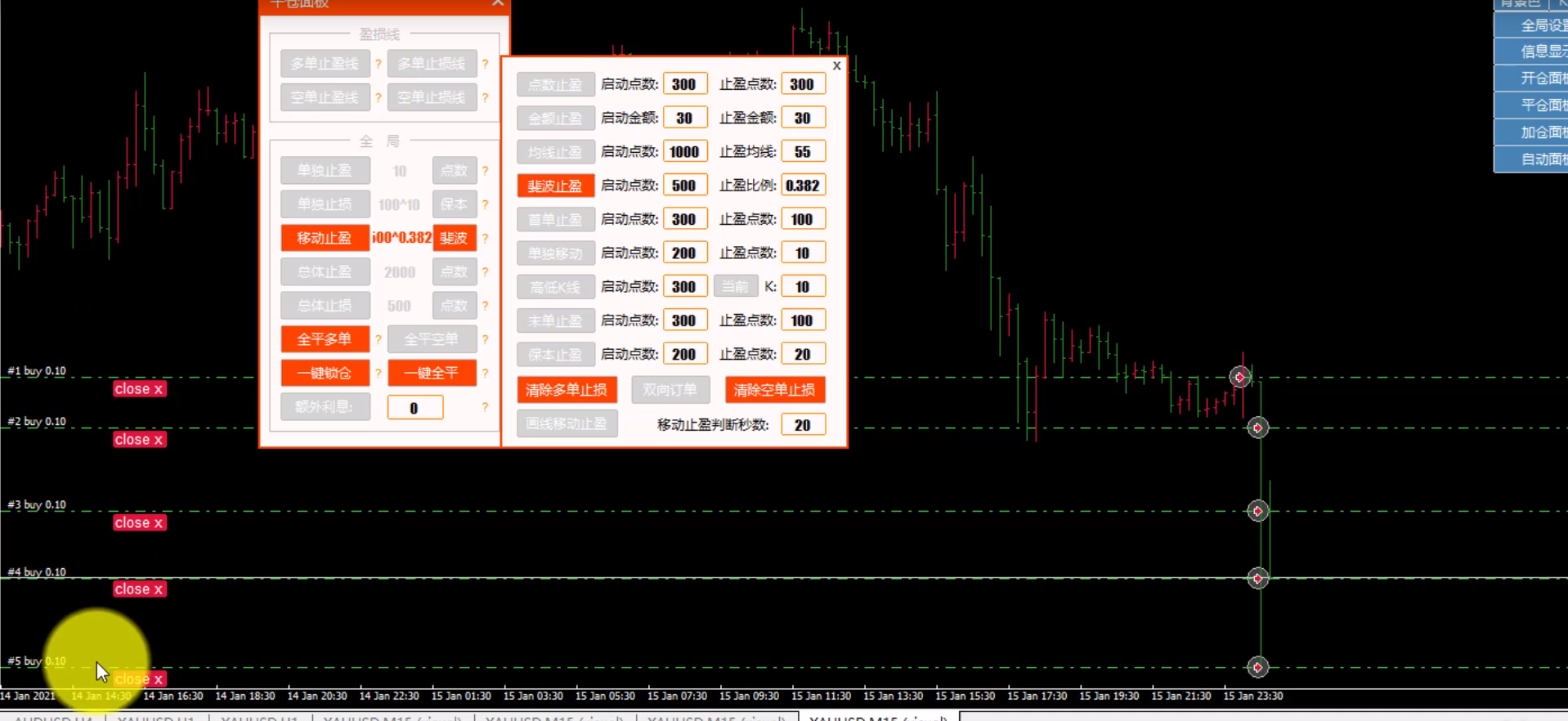1568x721 pixels.
Task: Click the order #1 circular marker on chart
Action: tap(1240, 377)
